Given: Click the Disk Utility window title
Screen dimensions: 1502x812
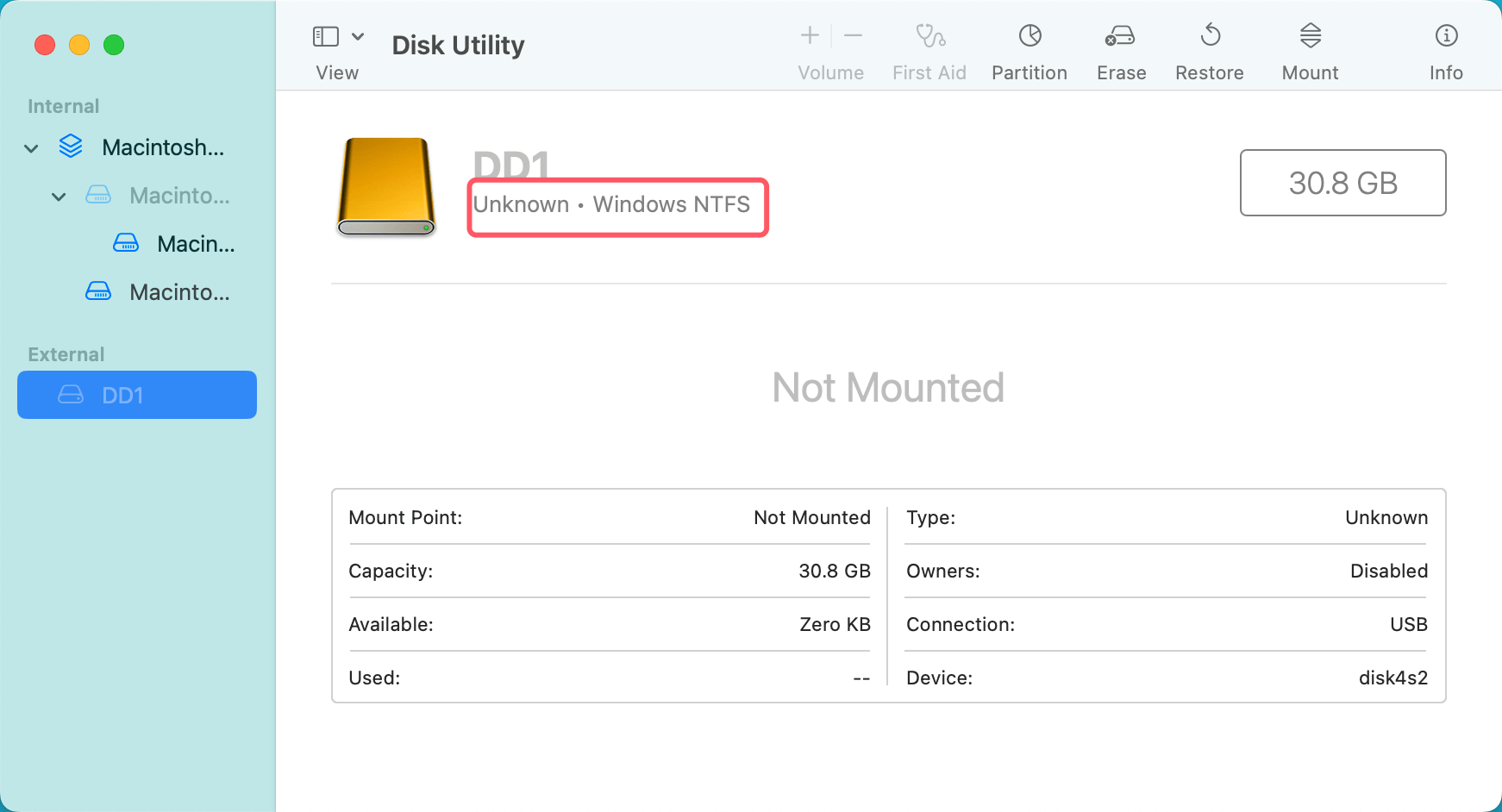Looking at the screenshot, I should tap(458, 45).
